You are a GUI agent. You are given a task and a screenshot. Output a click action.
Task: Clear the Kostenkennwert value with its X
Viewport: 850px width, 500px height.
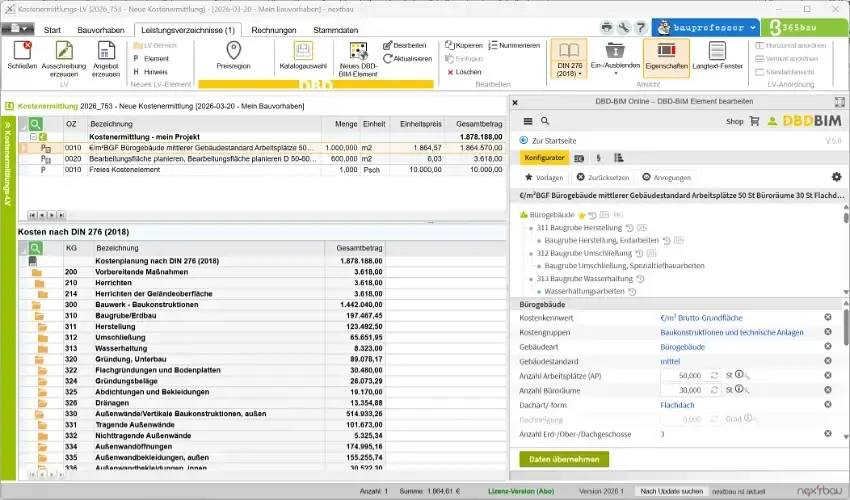tap(828, 317)
